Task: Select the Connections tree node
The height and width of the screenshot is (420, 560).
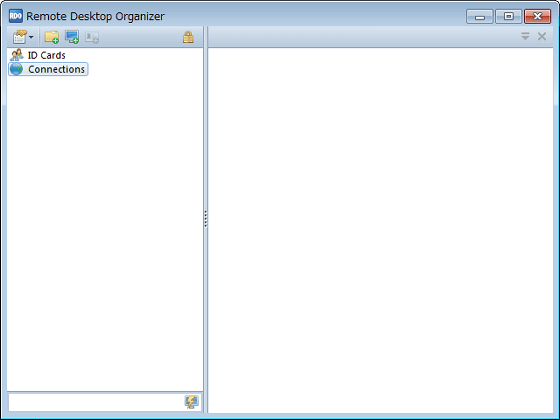Action: pos(48,69)
